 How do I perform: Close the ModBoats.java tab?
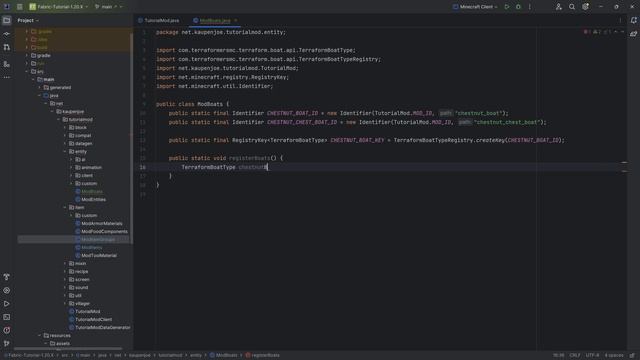(236, 20)
